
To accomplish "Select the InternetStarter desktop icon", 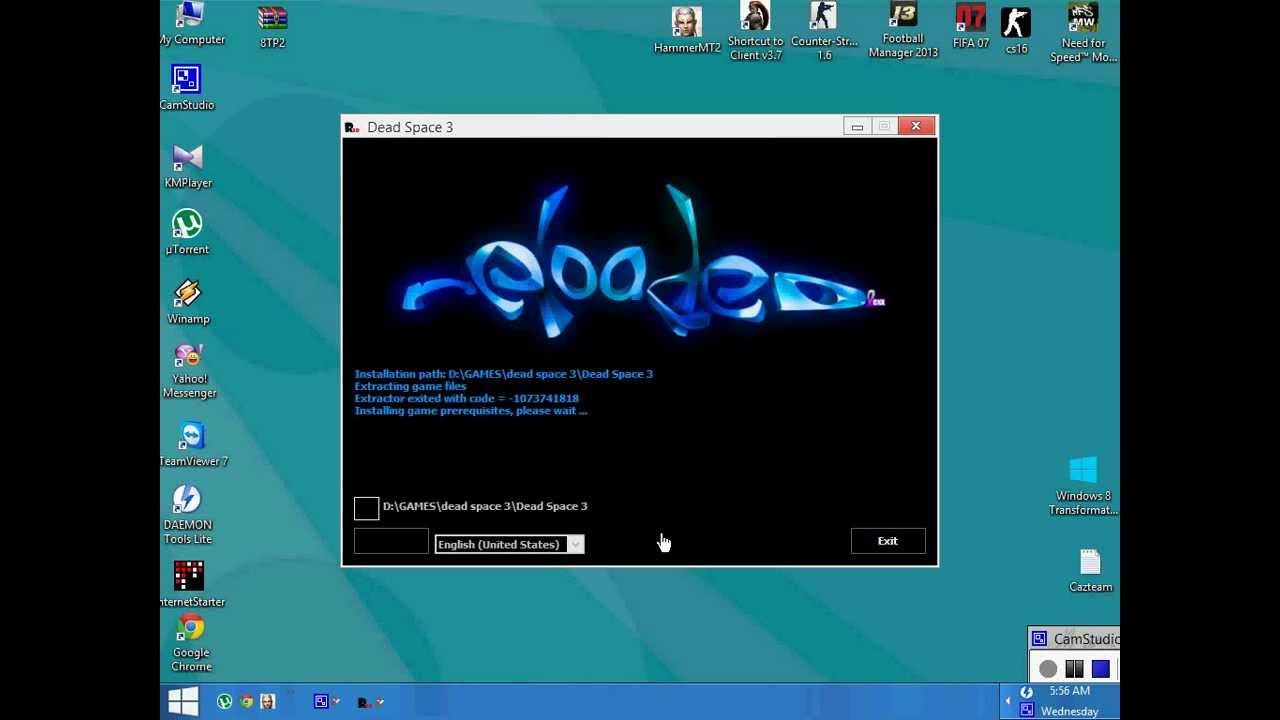I will 190,584.
